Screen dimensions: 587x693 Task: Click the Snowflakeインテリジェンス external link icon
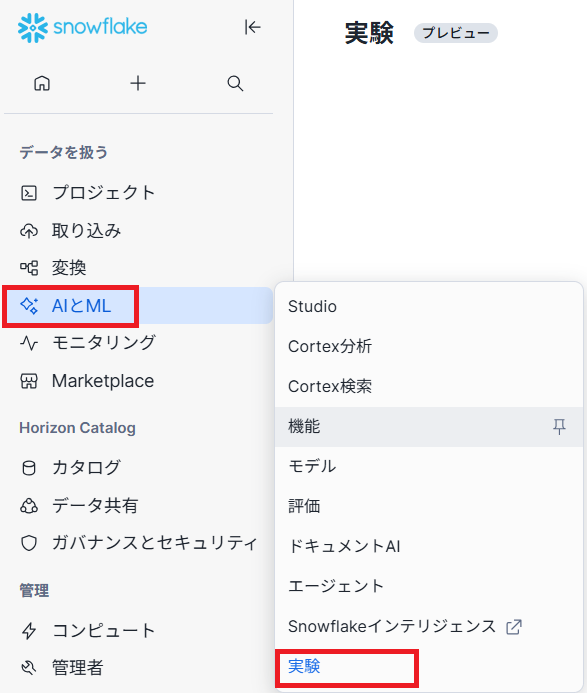pyautogui.click(x=514, y=627)
